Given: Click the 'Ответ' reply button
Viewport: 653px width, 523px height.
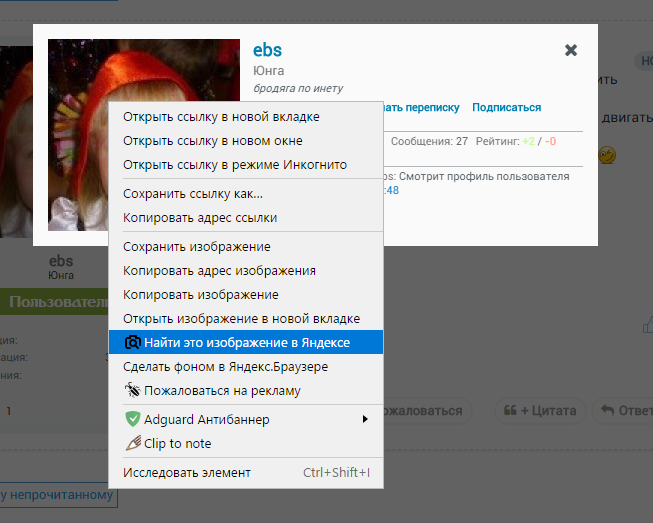Looking at the screenshot, I should [623, 411].
